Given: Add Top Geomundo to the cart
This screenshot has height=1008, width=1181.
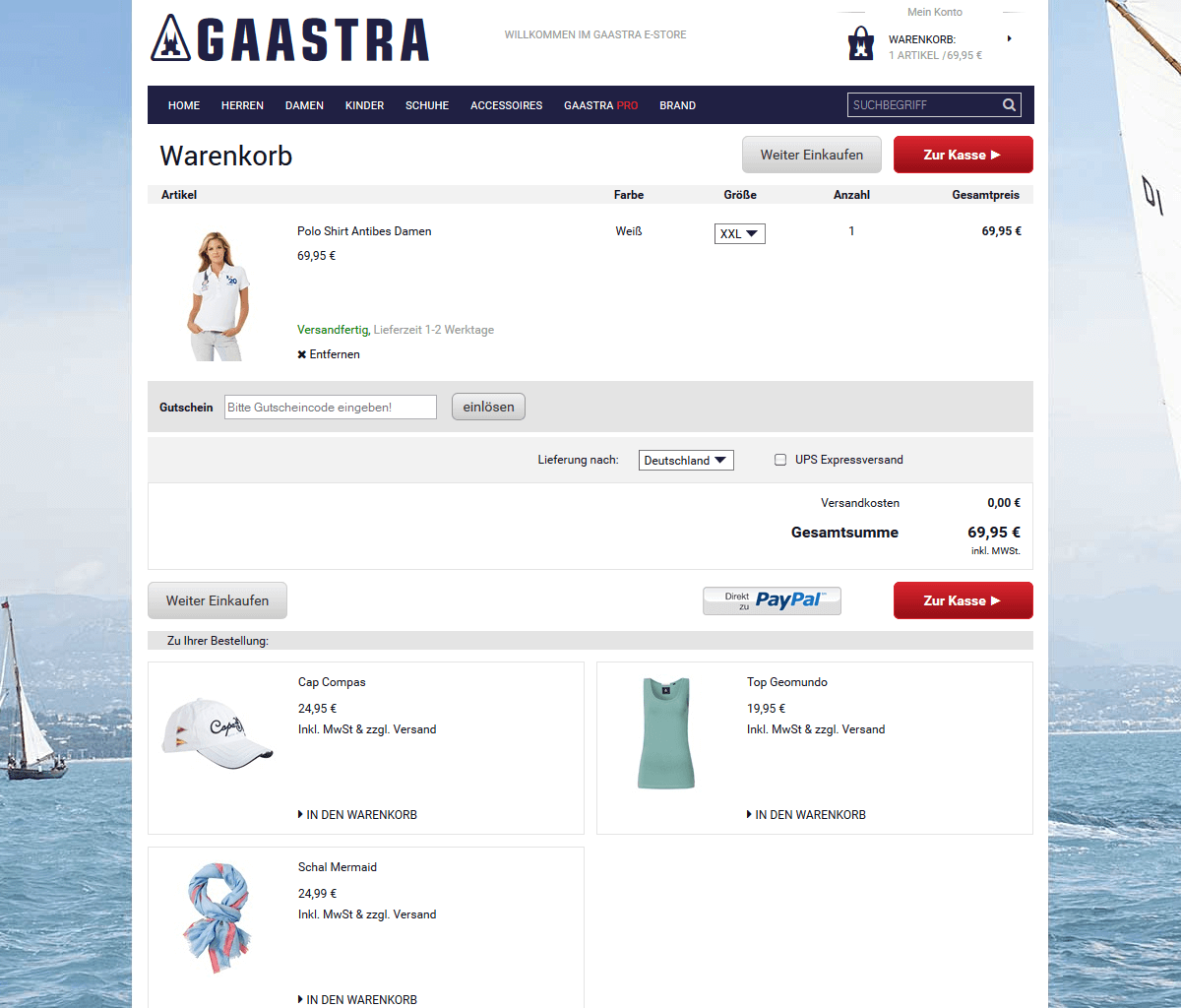Looking at the screenshot, I should 806,815.
